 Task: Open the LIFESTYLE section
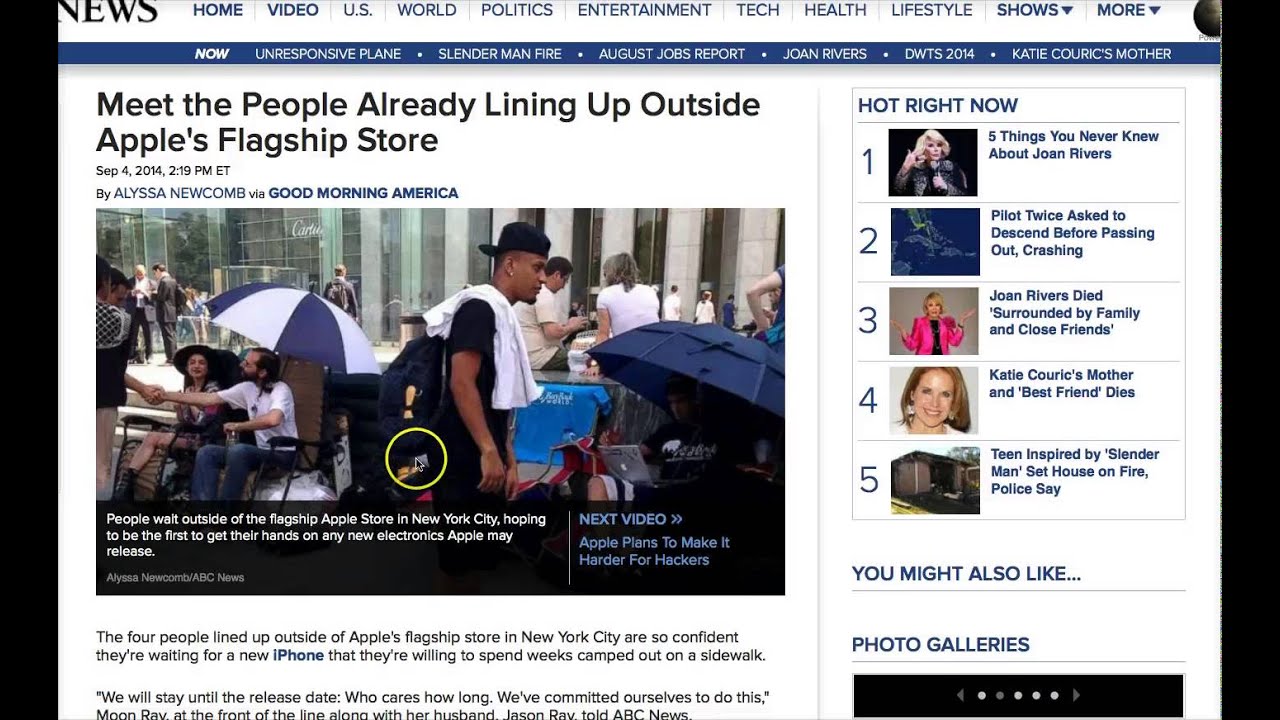pos(932,10)
